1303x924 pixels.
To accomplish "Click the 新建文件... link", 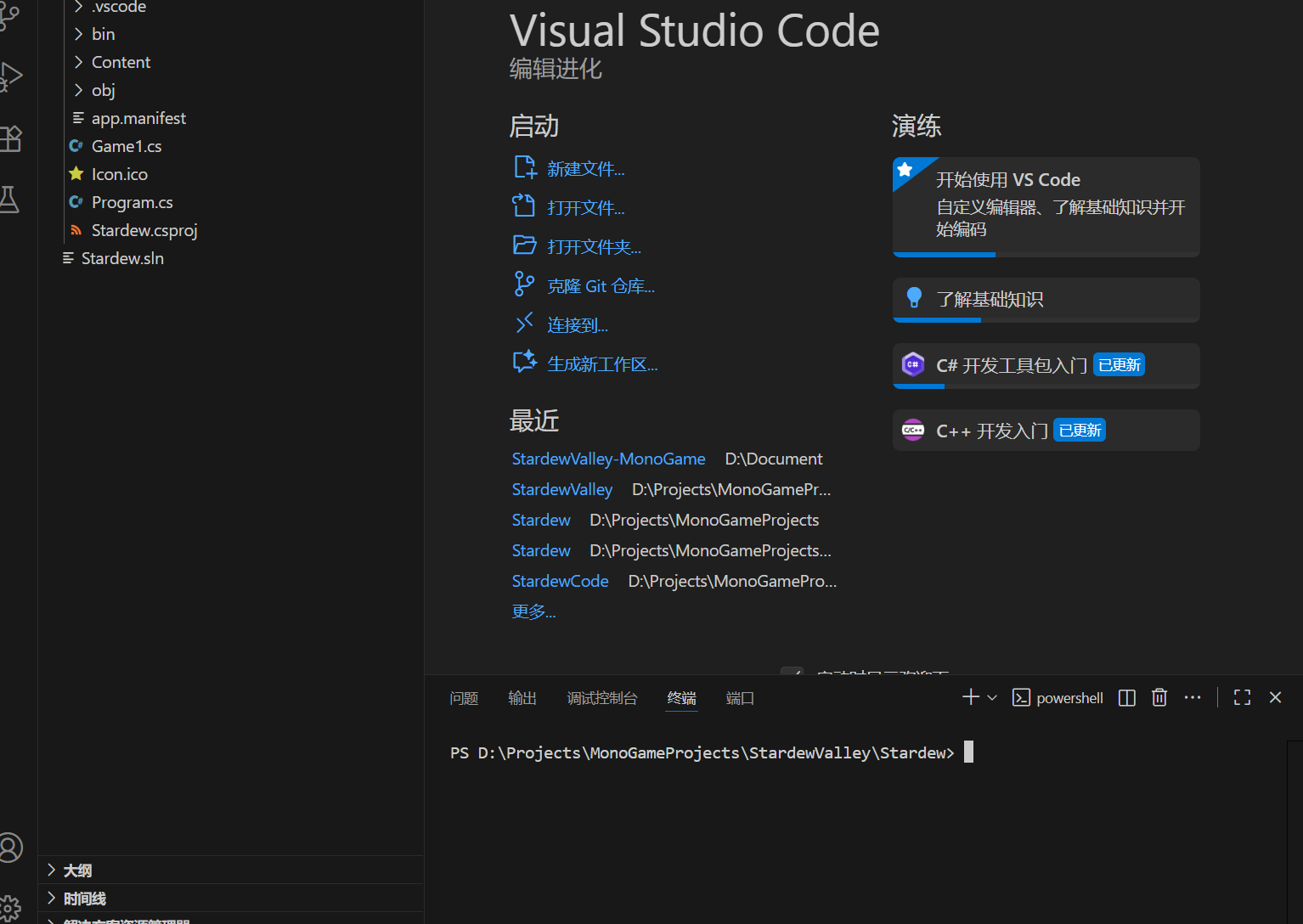I will click(x=586, y=169).
